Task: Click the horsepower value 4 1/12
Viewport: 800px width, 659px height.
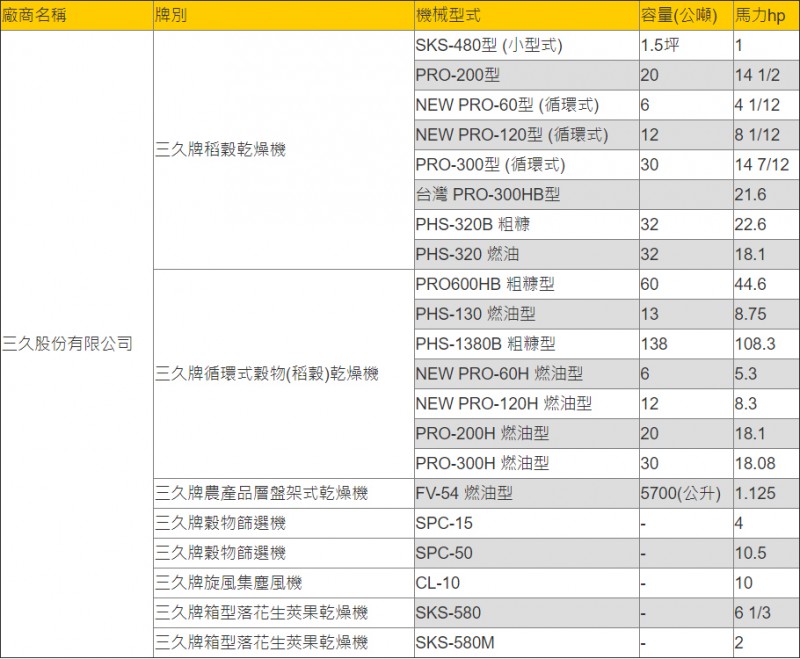Action: pyautogui.click(x=766, y=105)
